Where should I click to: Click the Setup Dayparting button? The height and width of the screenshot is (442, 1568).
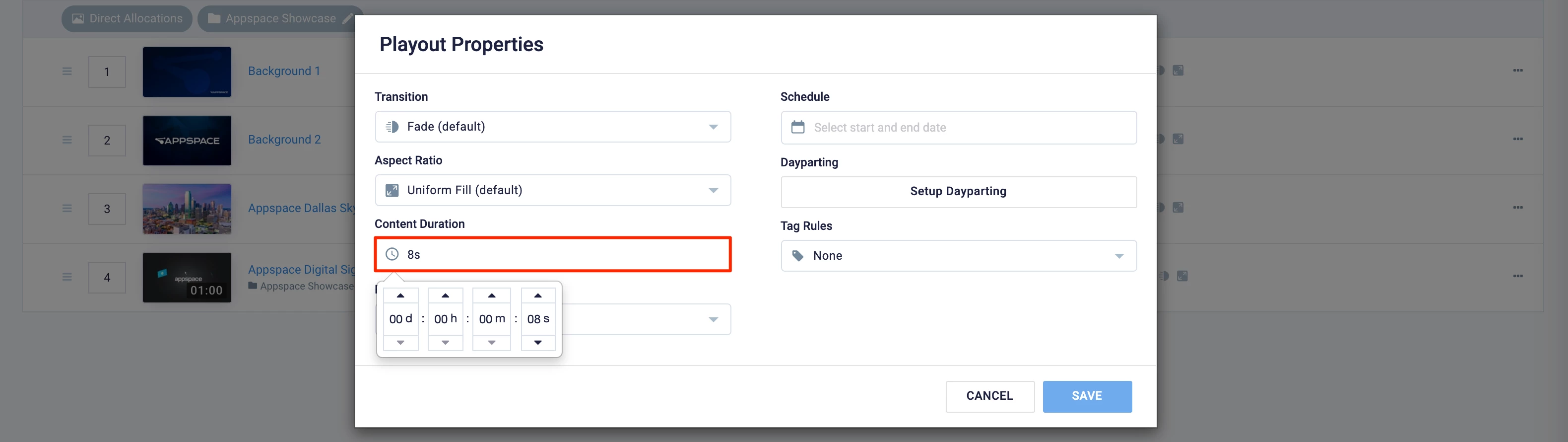(x=958, y=192)
